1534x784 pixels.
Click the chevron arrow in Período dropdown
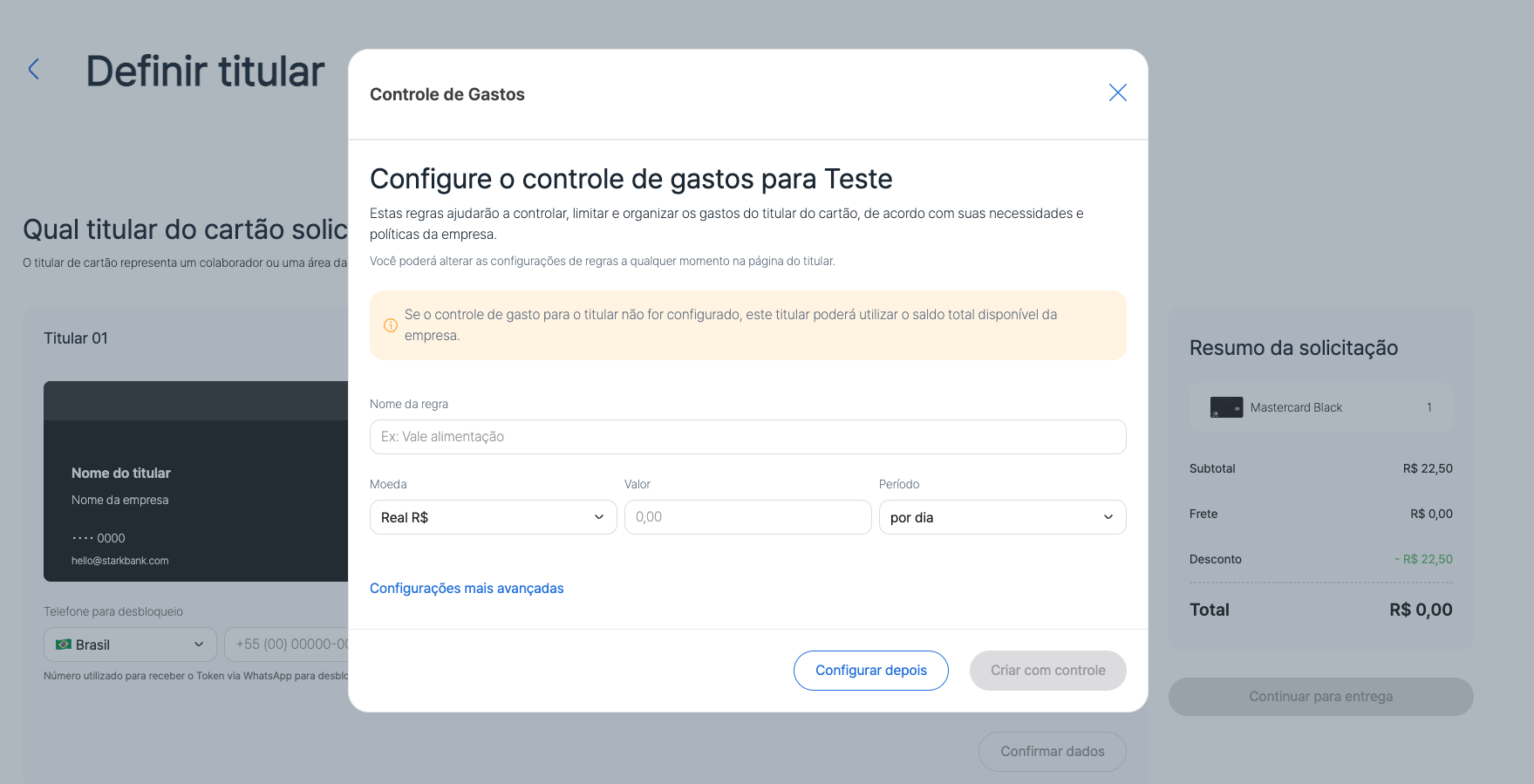[1108, 517]
